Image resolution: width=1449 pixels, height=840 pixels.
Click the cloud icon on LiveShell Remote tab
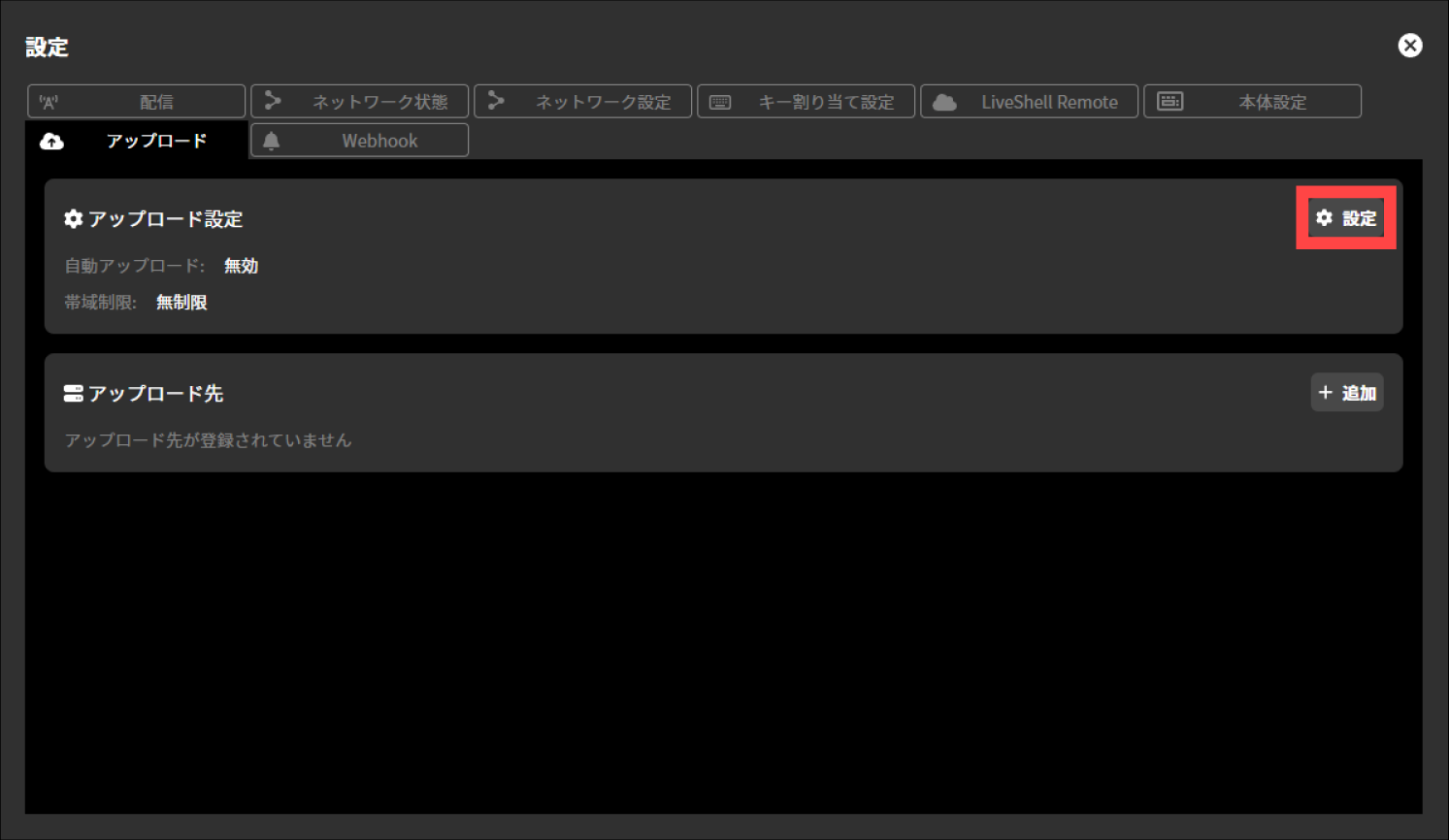[x=944, y=102]
